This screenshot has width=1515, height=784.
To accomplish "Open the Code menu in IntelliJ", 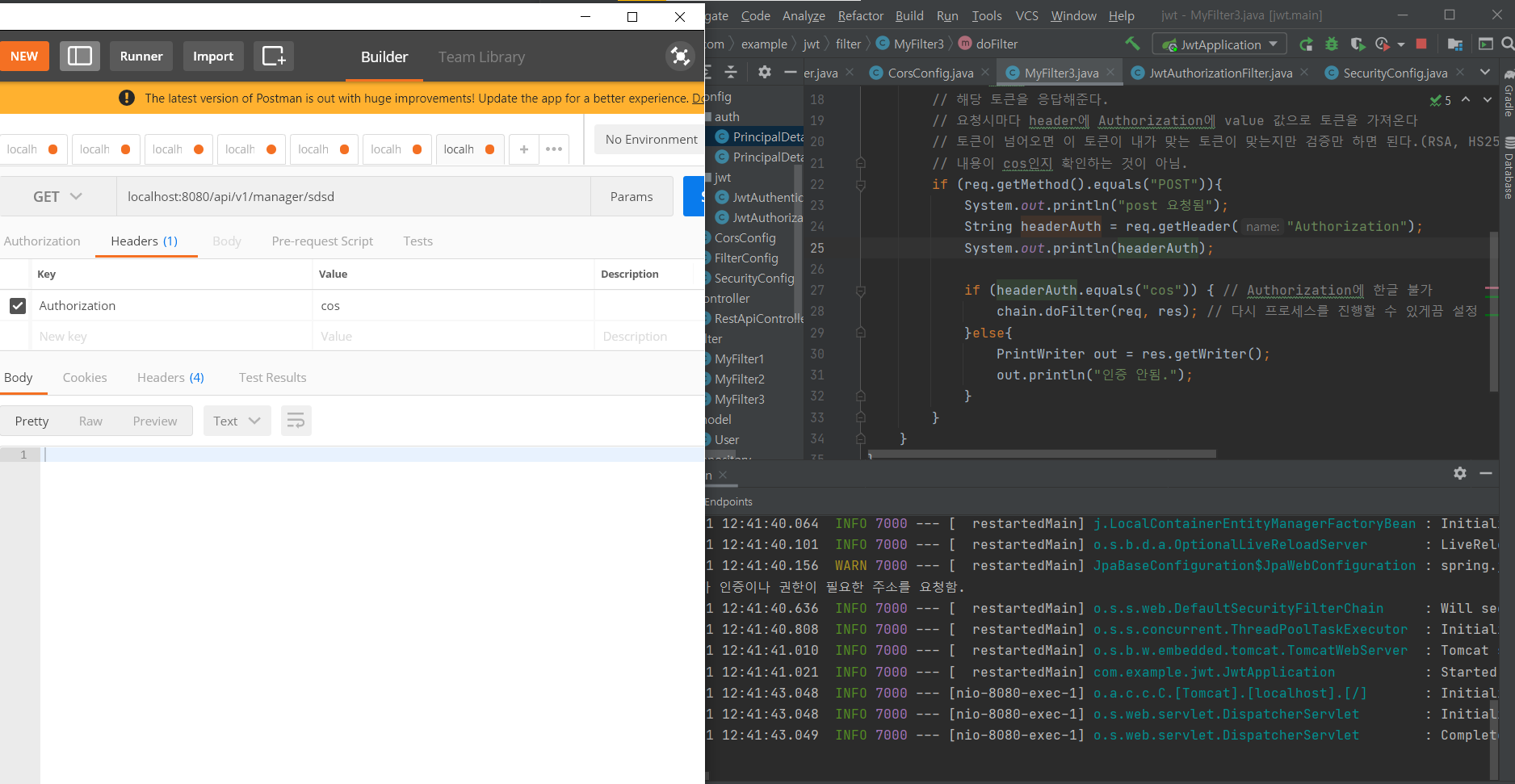I will coord(756,15).
